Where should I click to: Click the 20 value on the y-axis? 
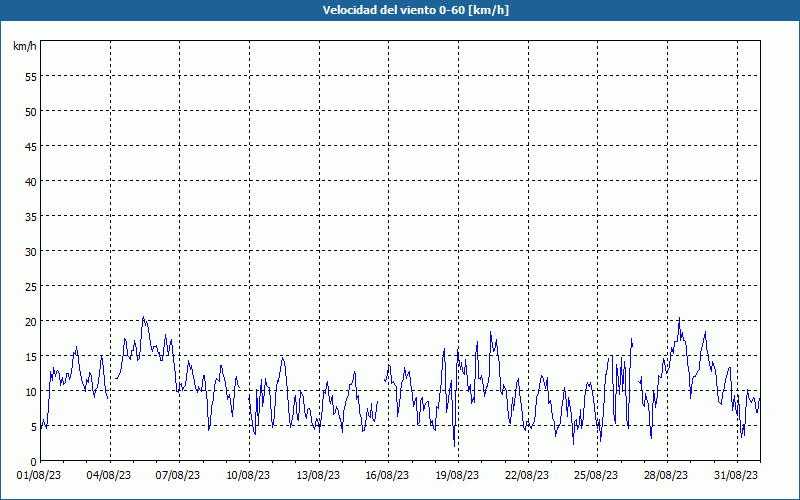click(31, 321)
